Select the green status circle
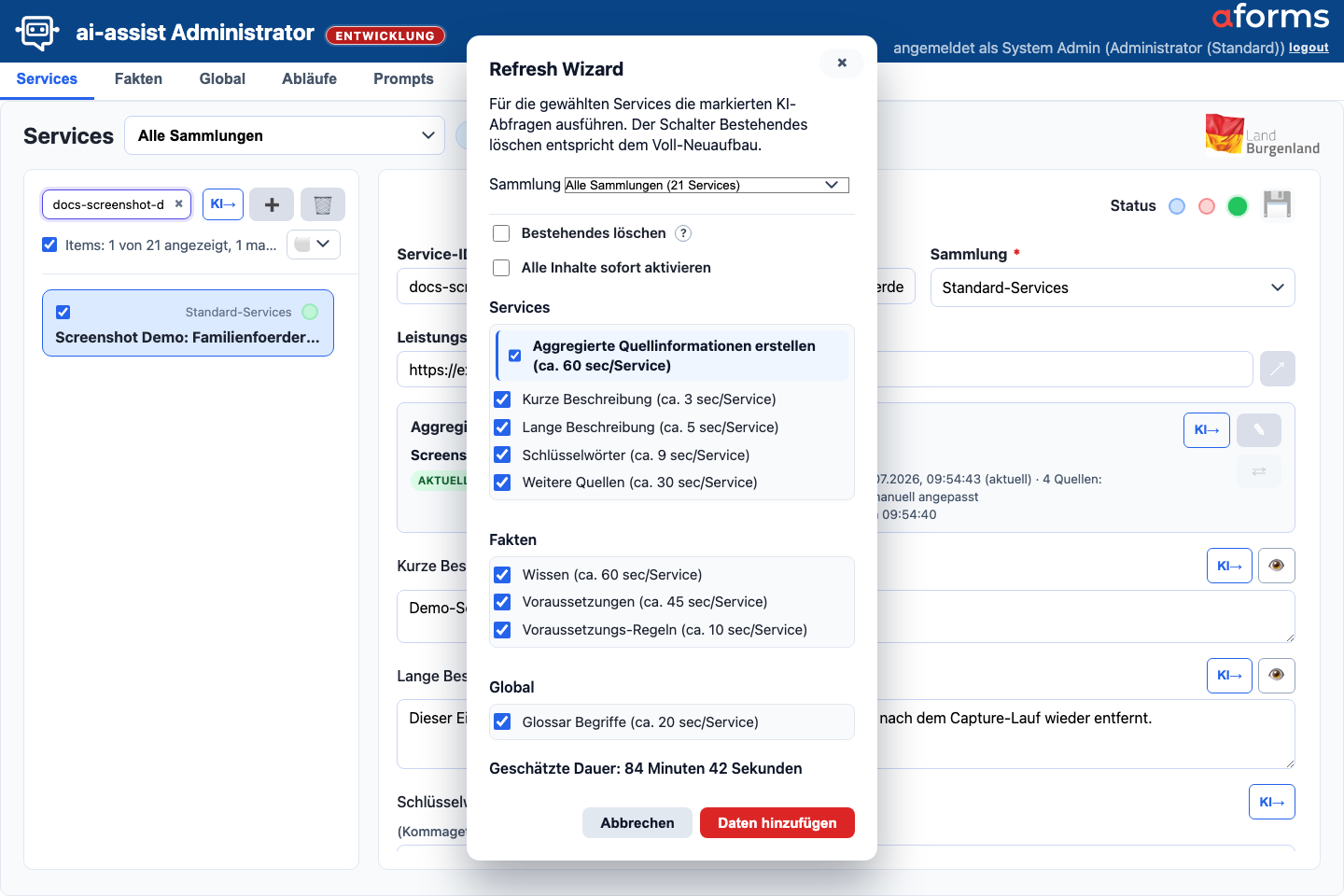Viewport: 1344px width, 896px height. (1238, 206)
